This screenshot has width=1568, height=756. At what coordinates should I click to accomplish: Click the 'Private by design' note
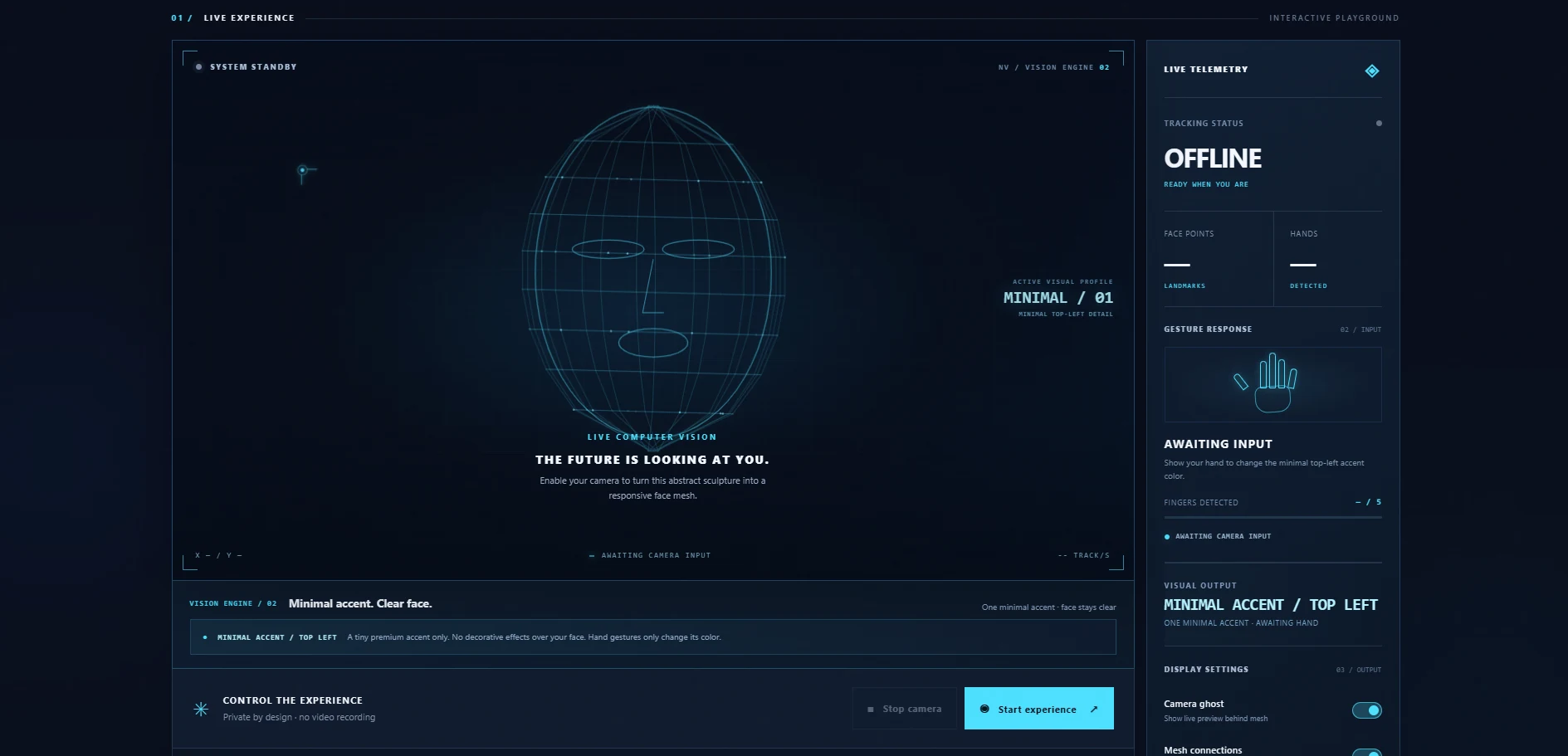tap(299, 717)
